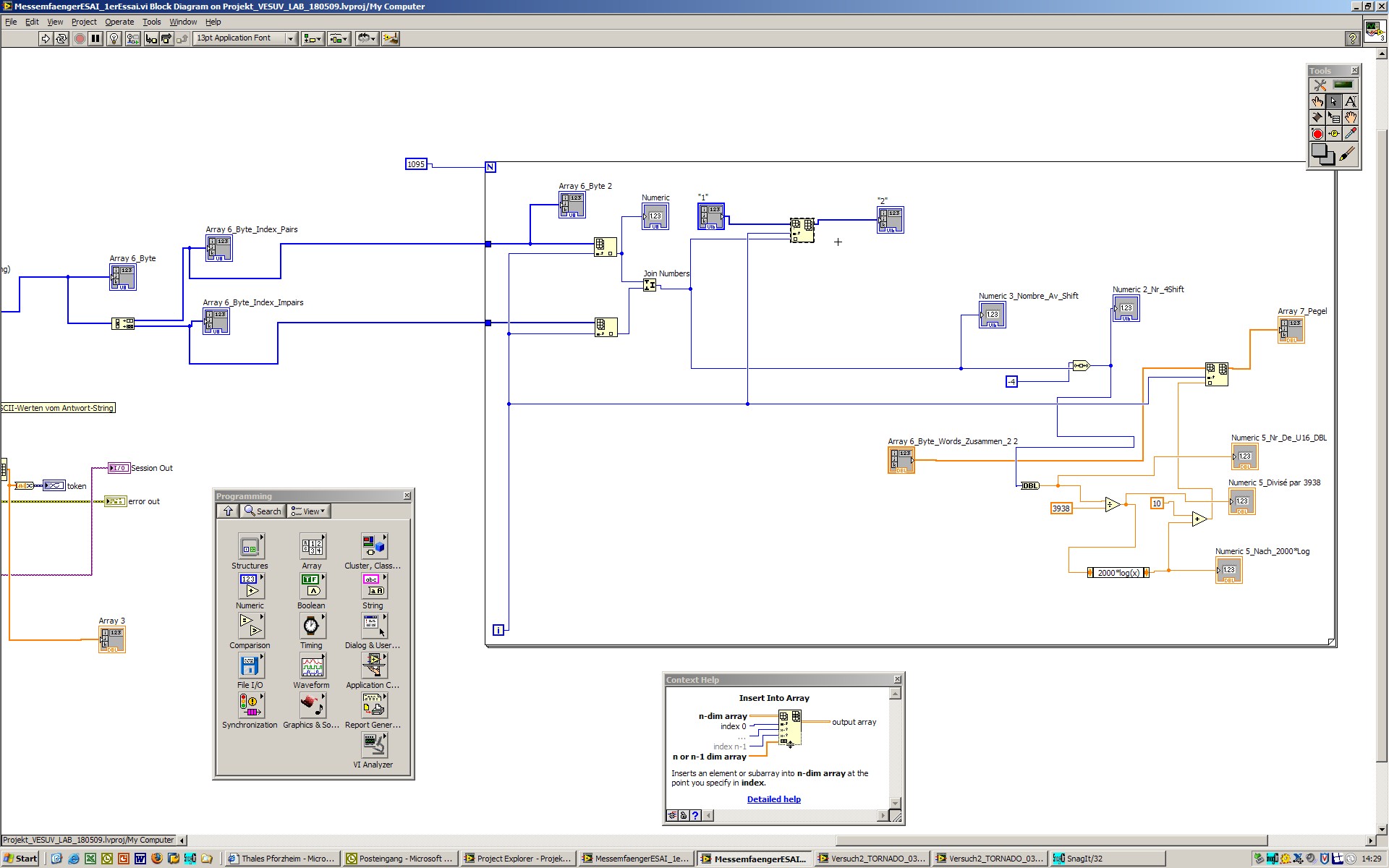Screen dimensions: 1389x868
Task: Expand the View dropdown in Programming palette
Action: click(x=308, y=511)
